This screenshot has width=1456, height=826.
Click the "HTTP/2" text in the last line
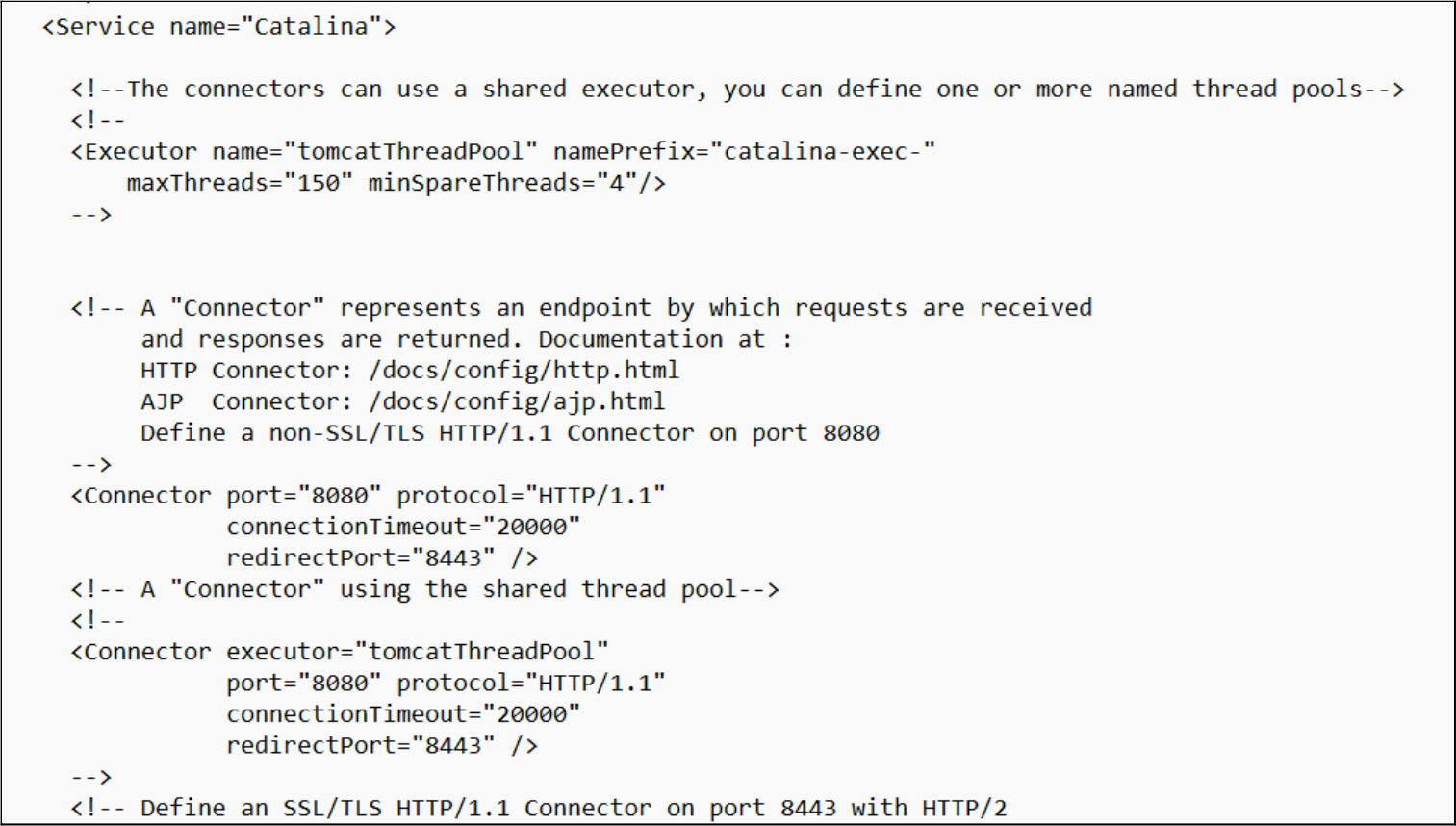coord(964,809)
